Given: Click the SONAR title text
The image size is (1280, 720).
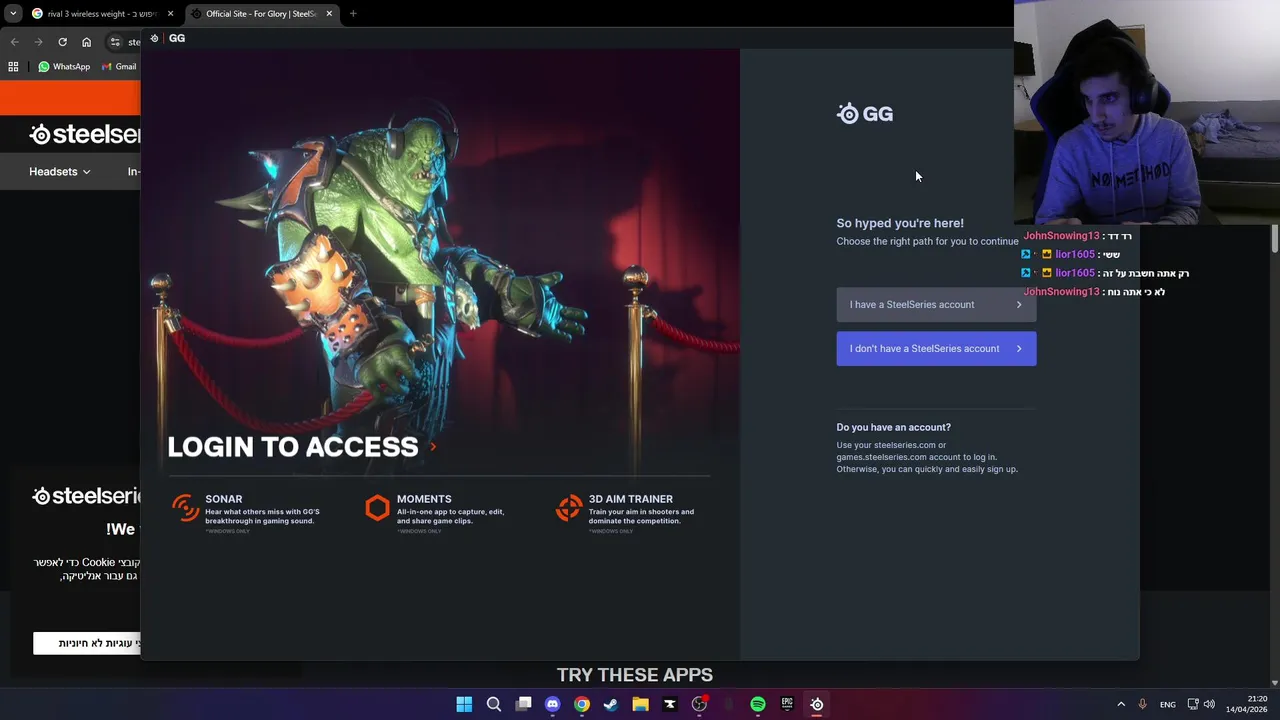Looking at the screenshot, I should [224, 499].
